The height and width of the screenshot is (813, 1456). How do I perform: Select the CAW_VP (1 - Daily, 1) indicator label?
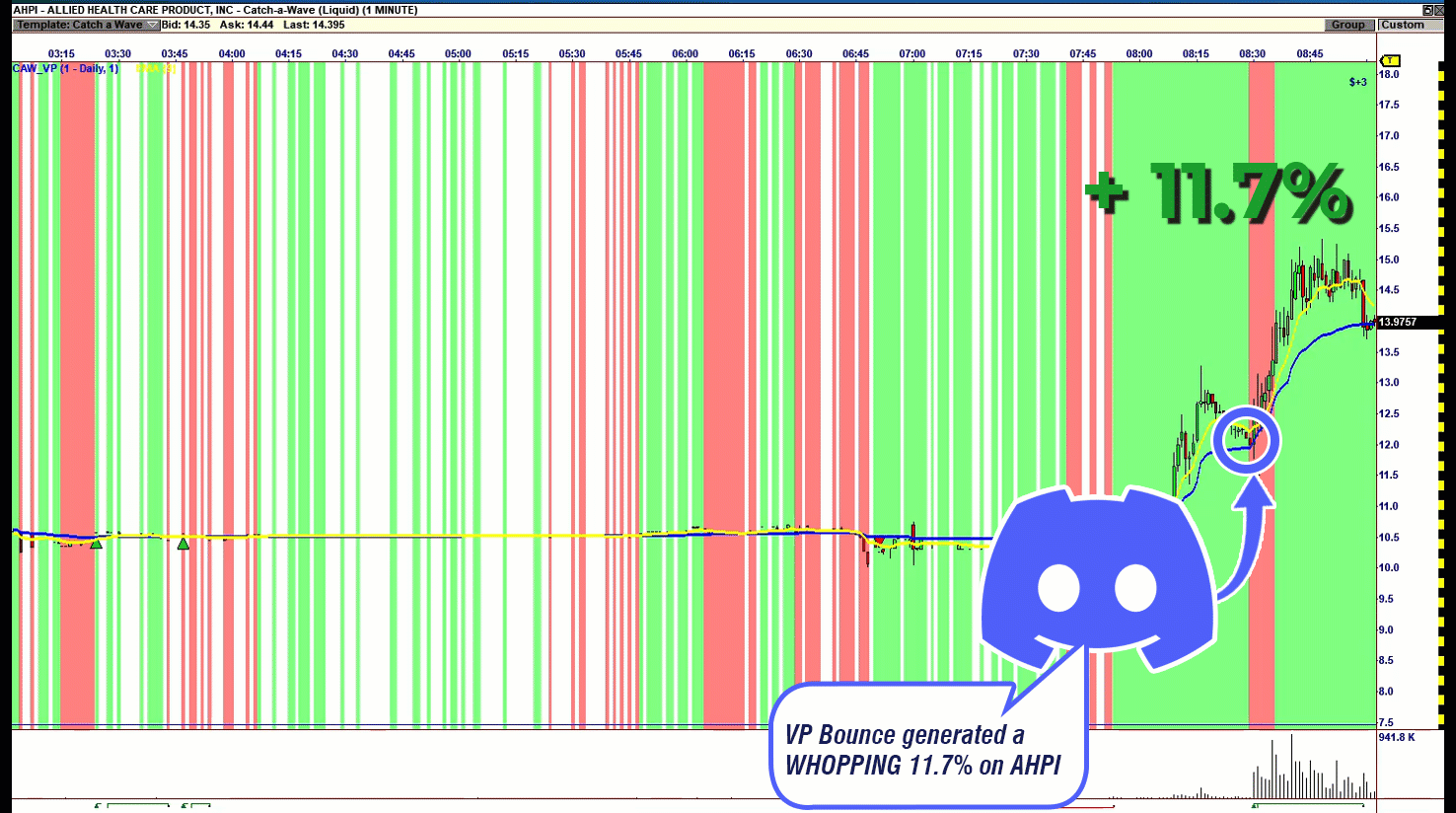click(65, 69)
